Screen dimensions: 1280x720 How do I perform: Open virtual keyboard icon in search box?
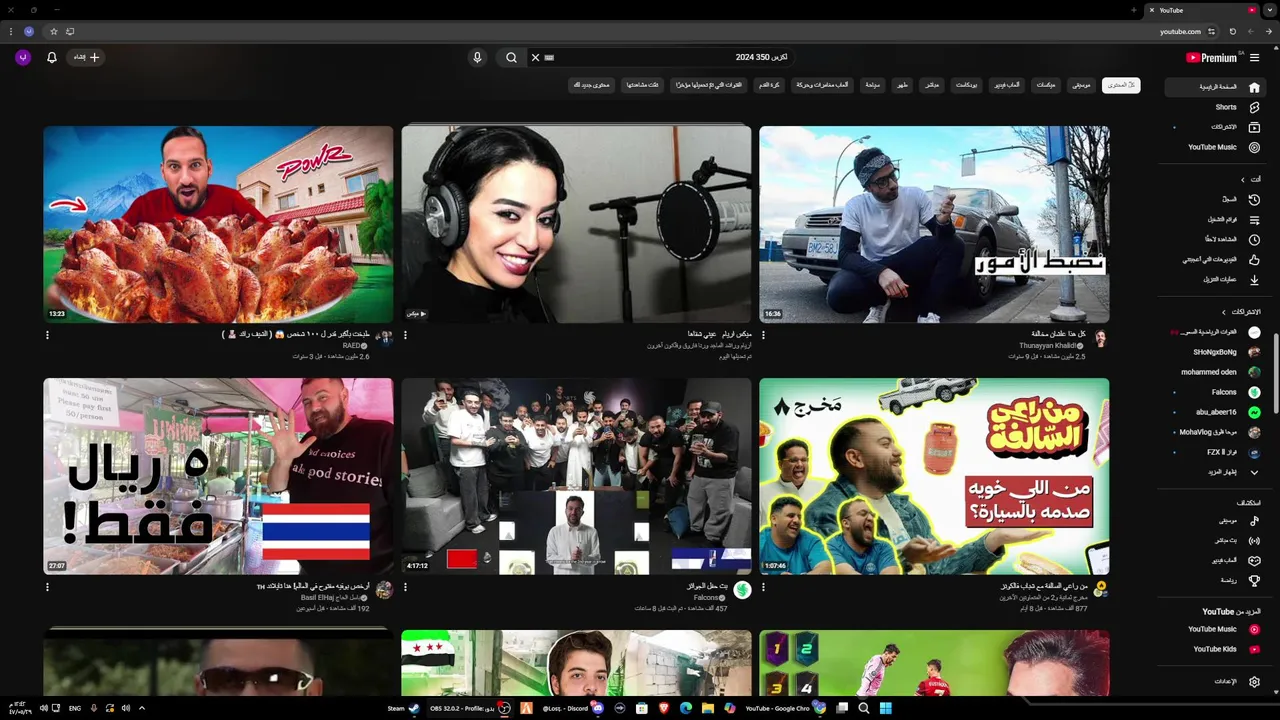click(x=549, y=58)
